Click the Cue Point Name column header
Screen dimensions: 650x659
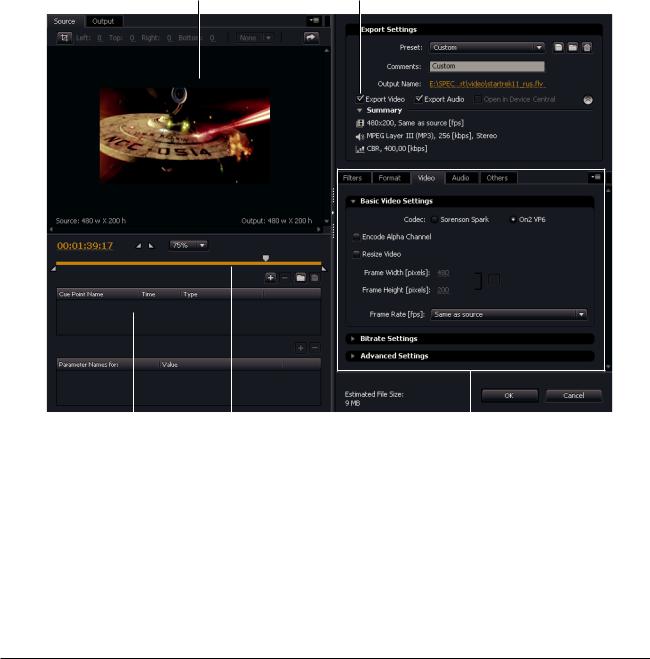coord(97,294)
